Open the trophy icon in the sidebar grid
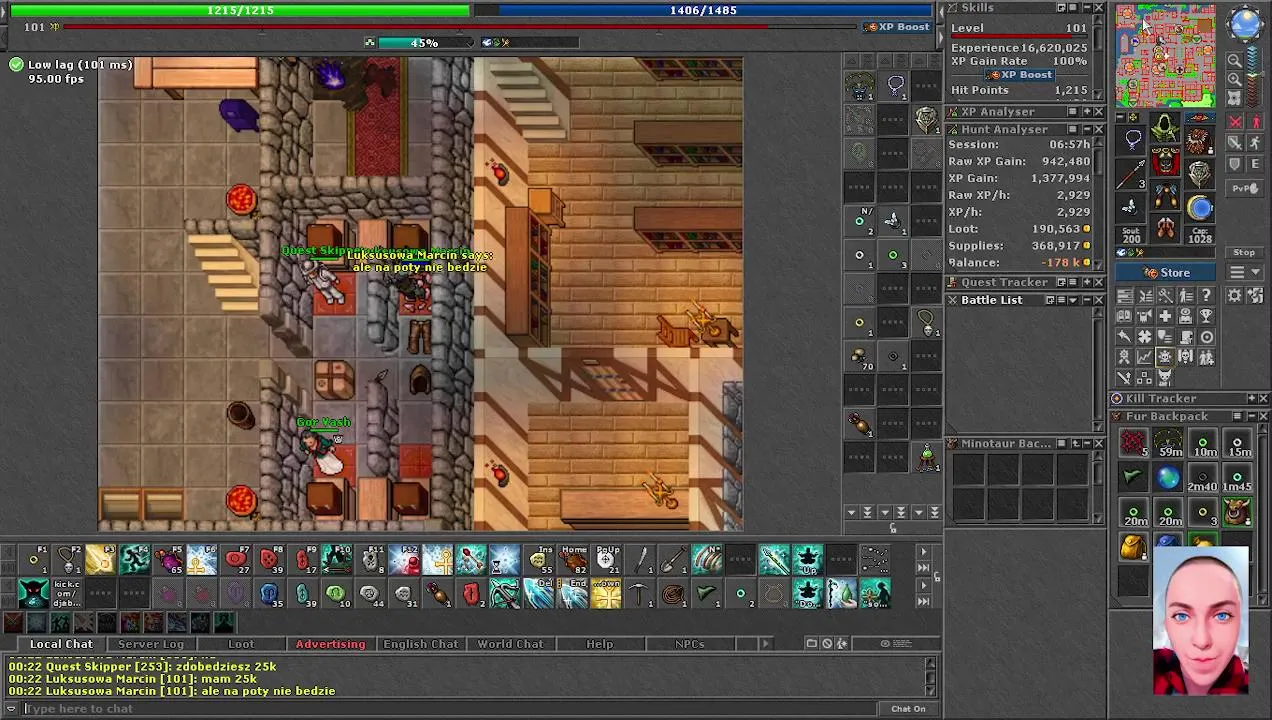The width and height of the screenshot is (1272, 720). pos(1207,316)
